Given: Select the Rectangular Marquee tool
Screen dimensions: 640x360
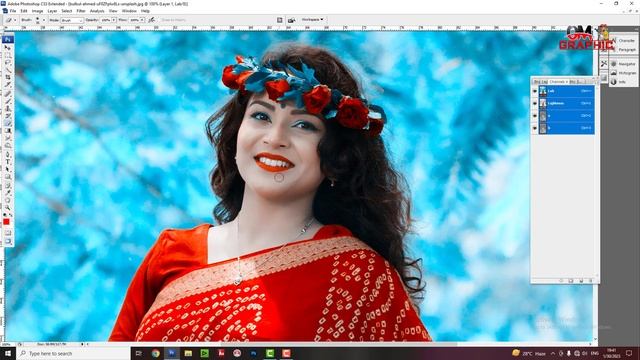Looking at the screenshot, I should (7, 55).
